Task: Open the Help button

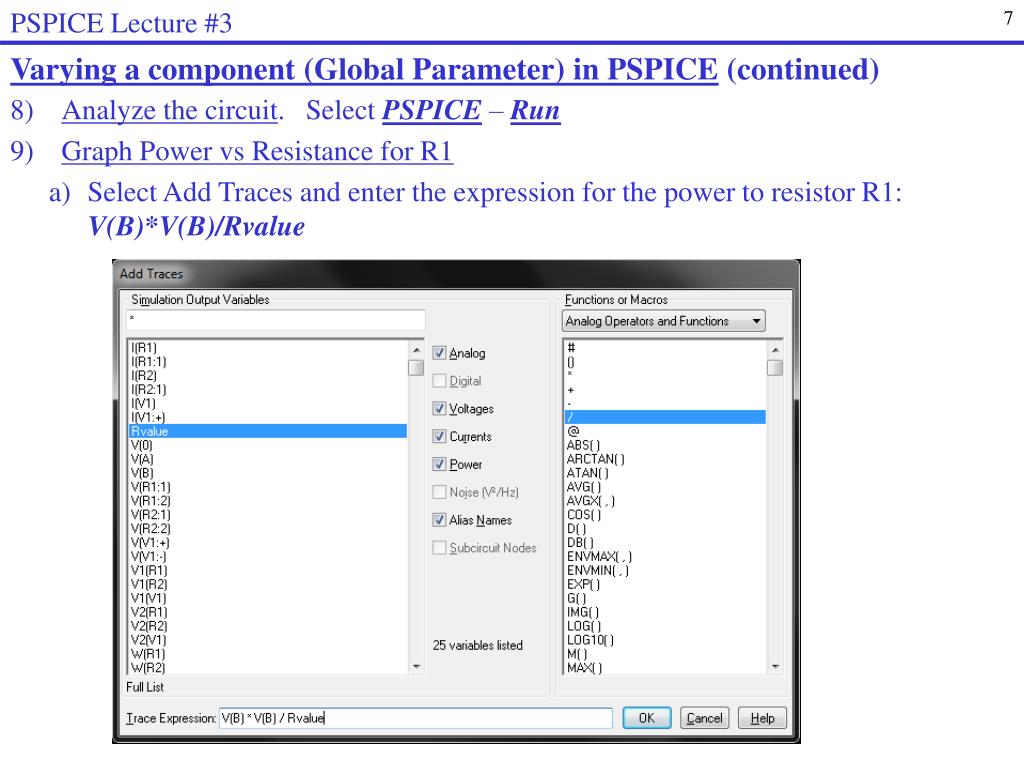Action: (x=762, y=718)
